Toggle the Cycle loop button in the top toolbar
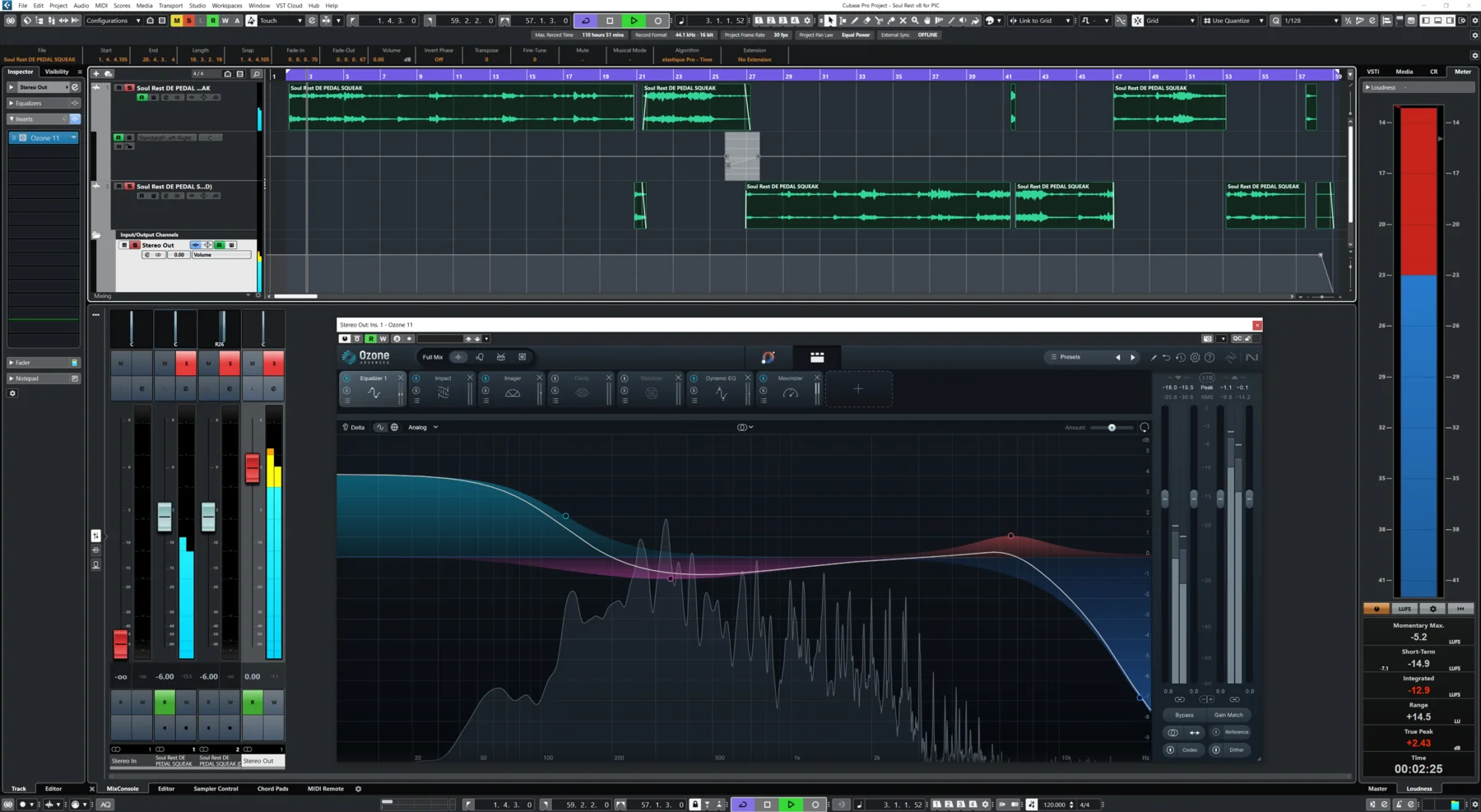Screen dimensions: 1481x812 pyautogui.click(x=586, y=21)
